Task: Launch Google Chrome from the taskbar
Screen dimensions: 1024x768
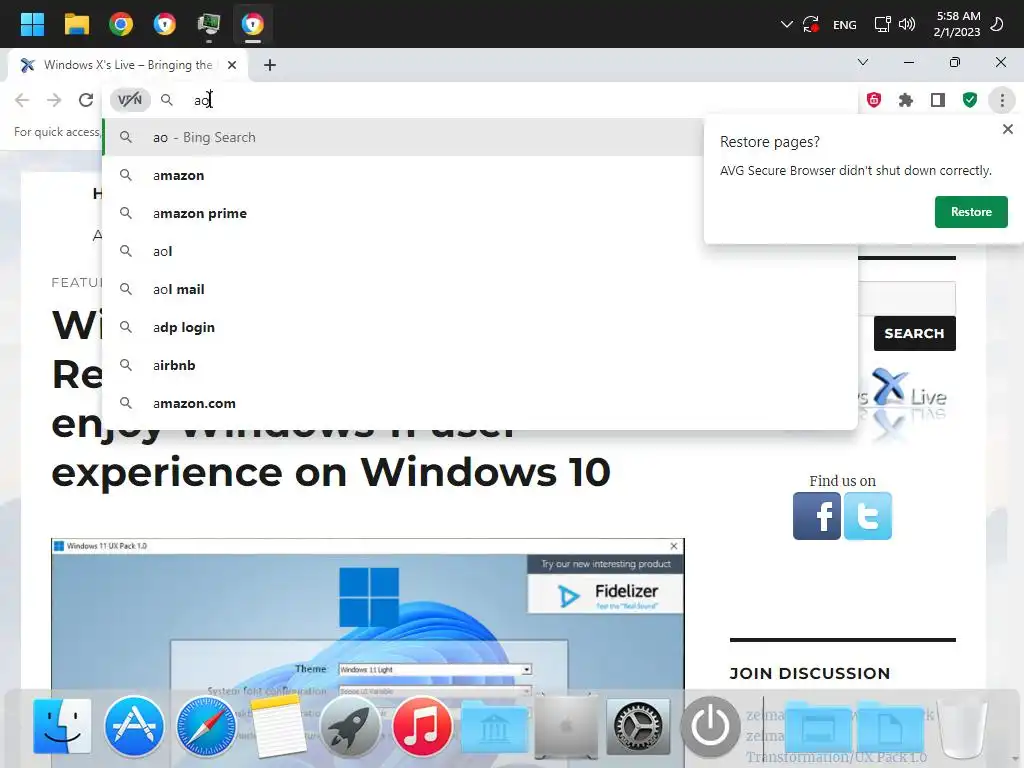Action: click(121, 24)
